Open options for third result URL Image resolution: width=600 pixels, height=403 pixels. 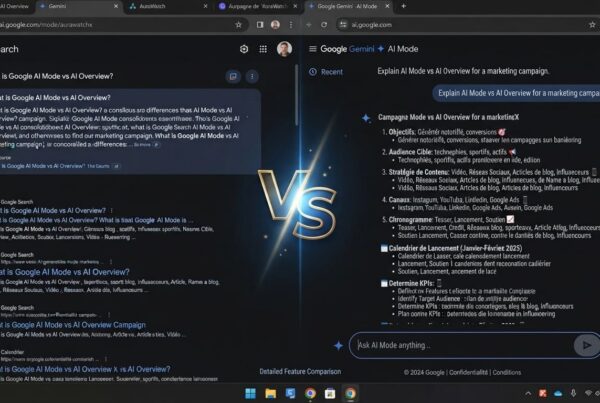pos(109,315)
